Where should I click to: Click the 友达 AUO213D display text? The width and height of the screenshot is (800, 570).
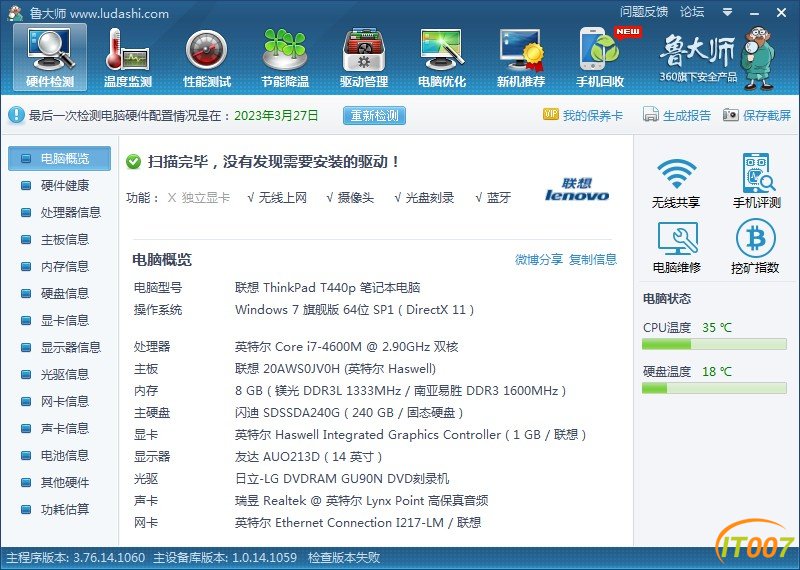308,457
